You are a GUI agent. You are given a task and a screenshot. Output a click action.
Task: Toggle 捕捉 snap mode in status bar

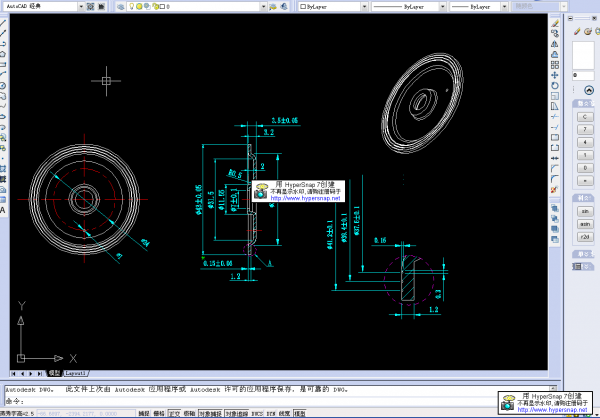[x=144, y=413]
